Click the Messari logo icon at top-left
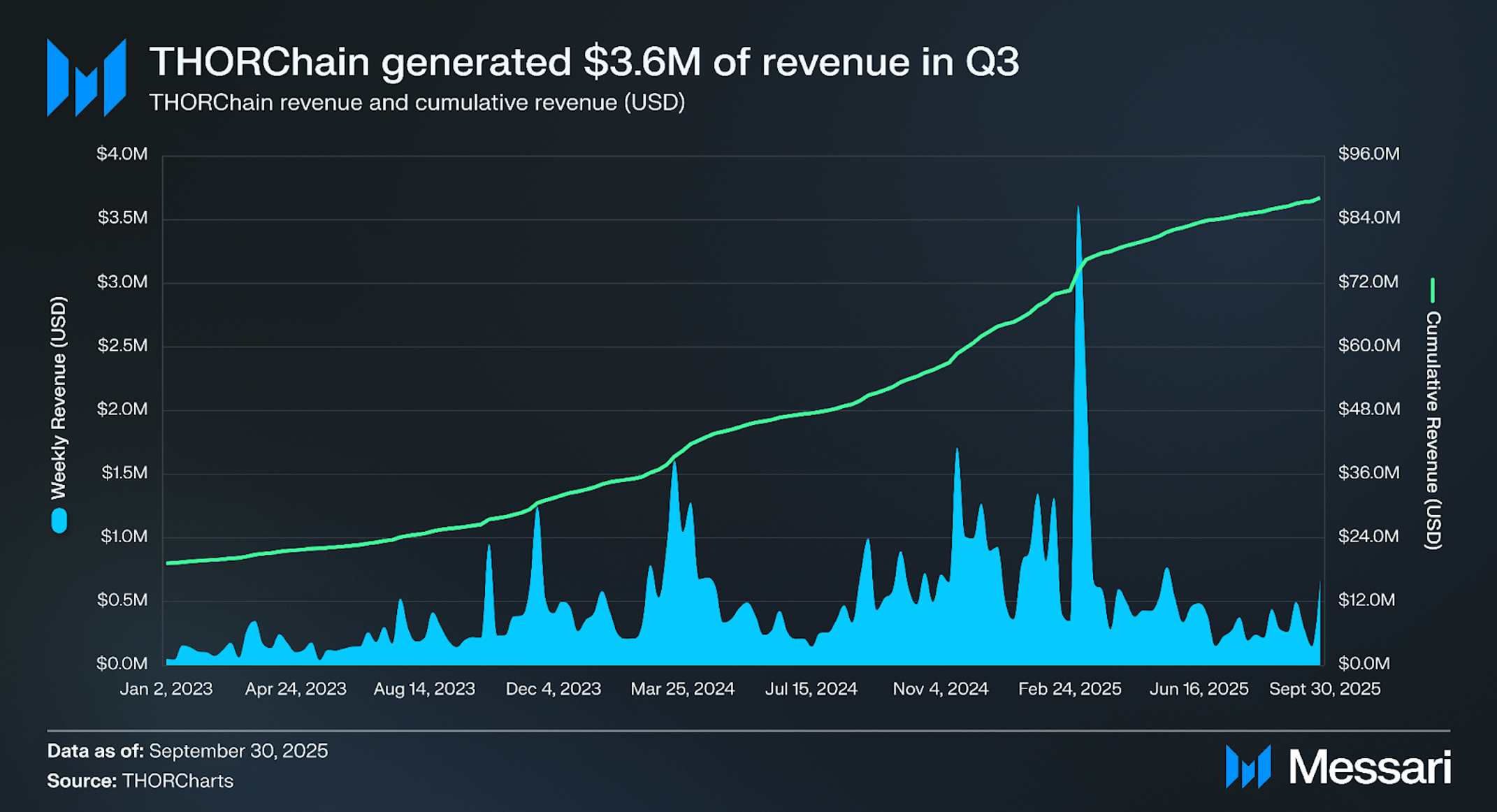 coord(86,78)
